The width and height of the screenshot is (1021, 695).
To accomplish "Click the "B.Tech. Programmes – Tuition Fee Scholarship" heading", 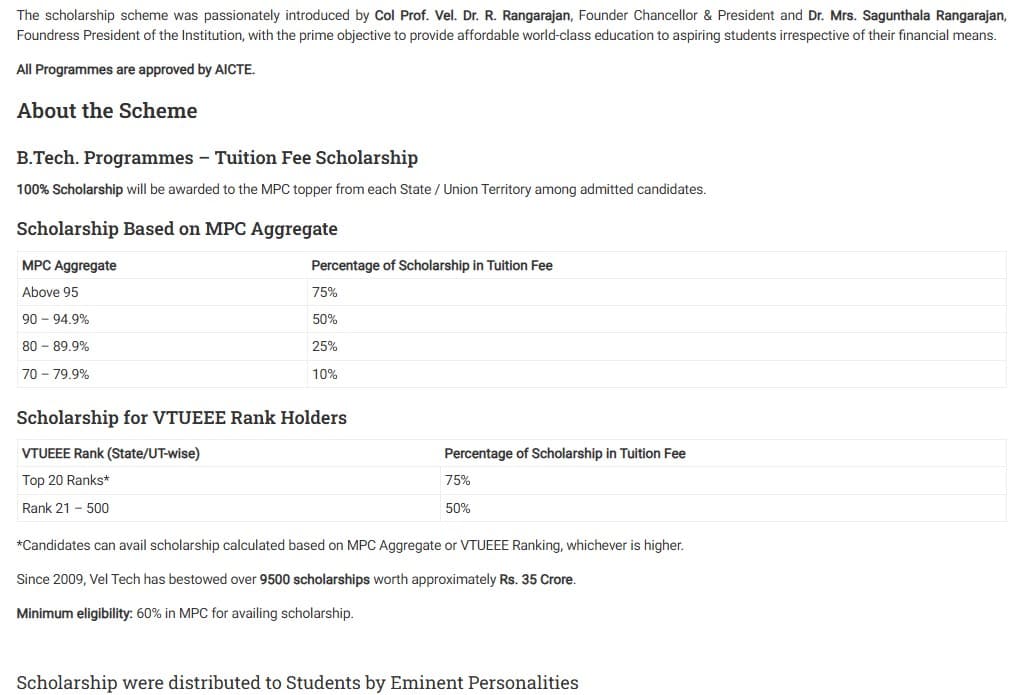I will (x=217, y=158).
